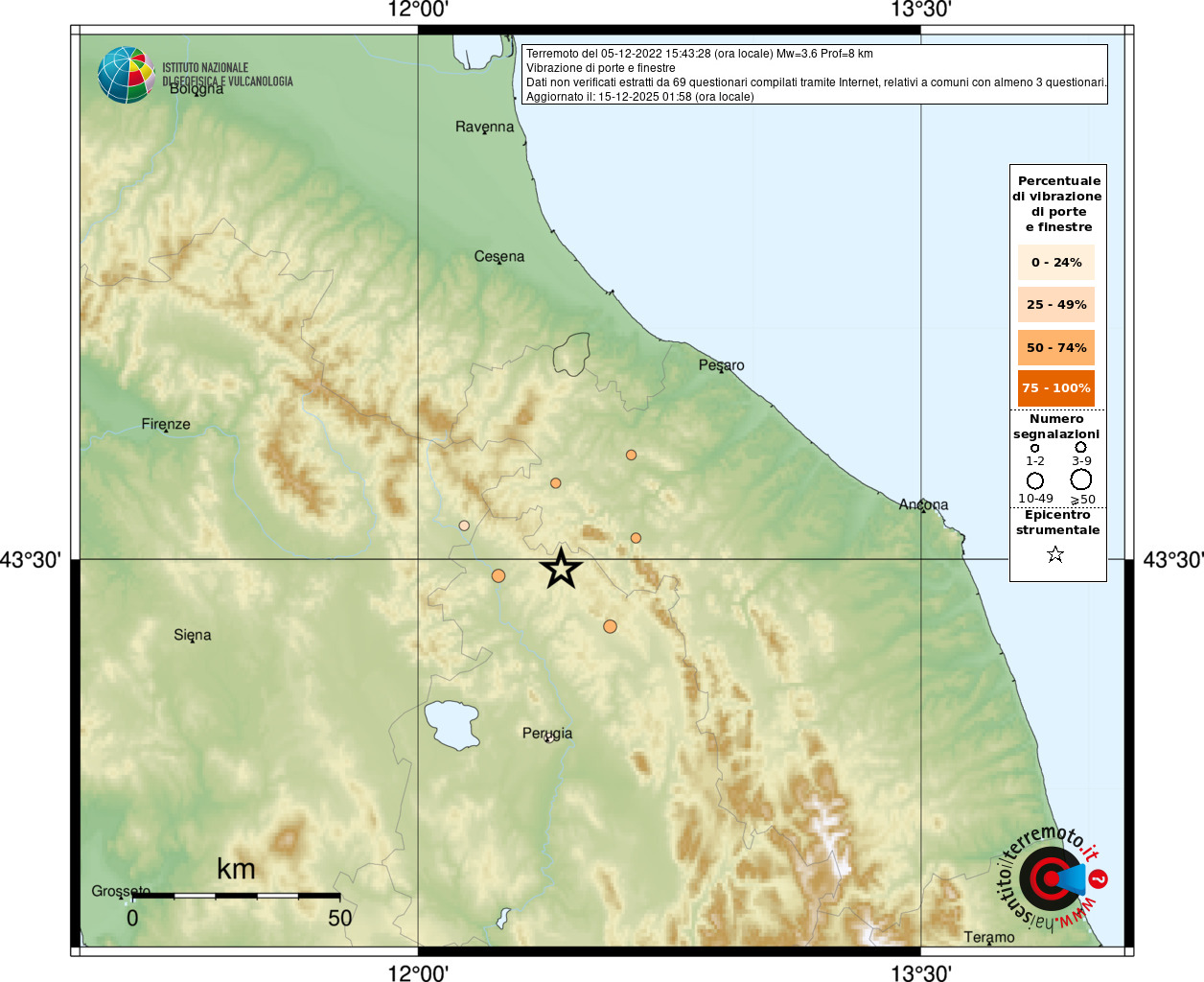Select the report circle nearest Pesaro
The image size is (1204, 982).
point(631,455)
